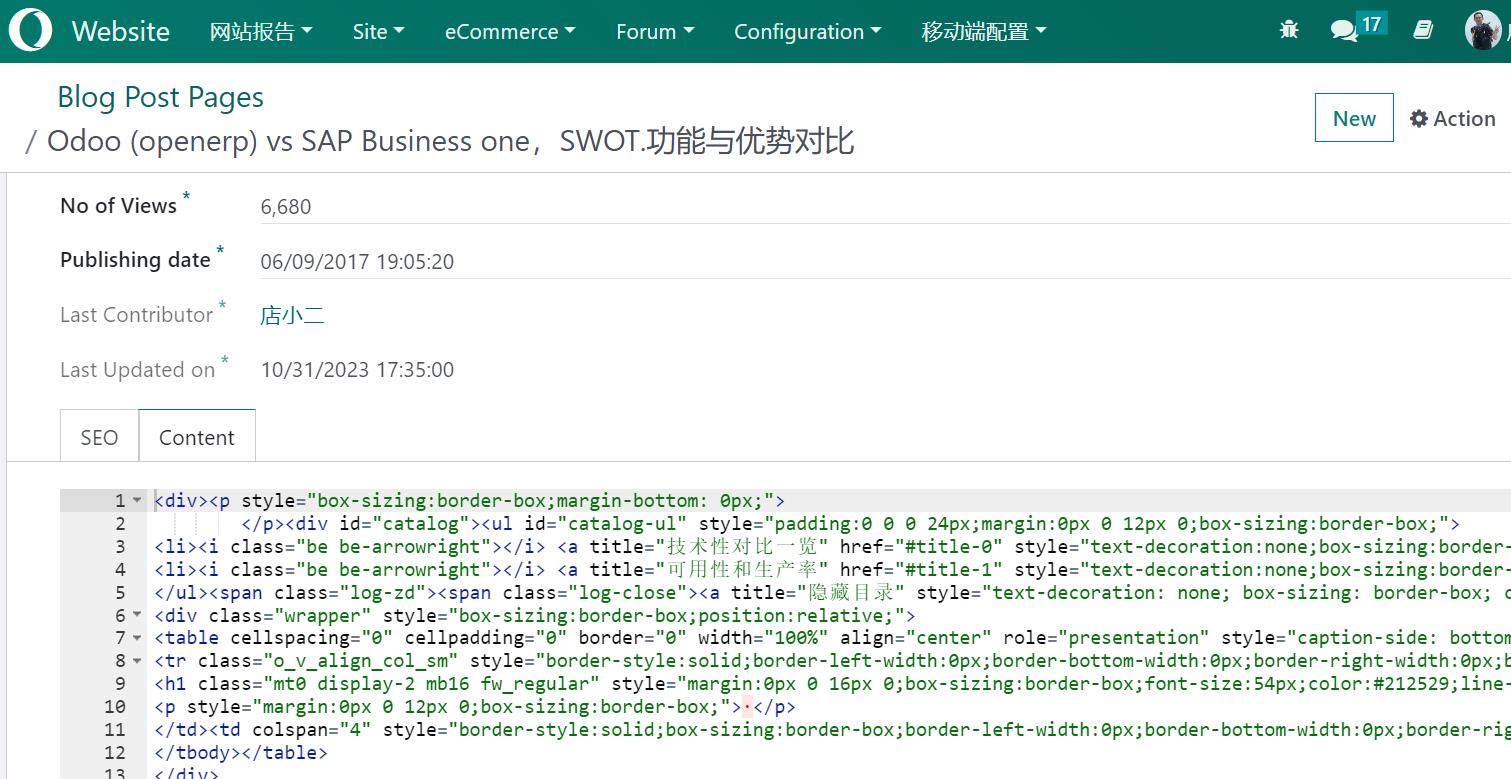Screen dimensions: 1511x779
Task: Click the Publishing date label
Action: click(x=135, y=260)
